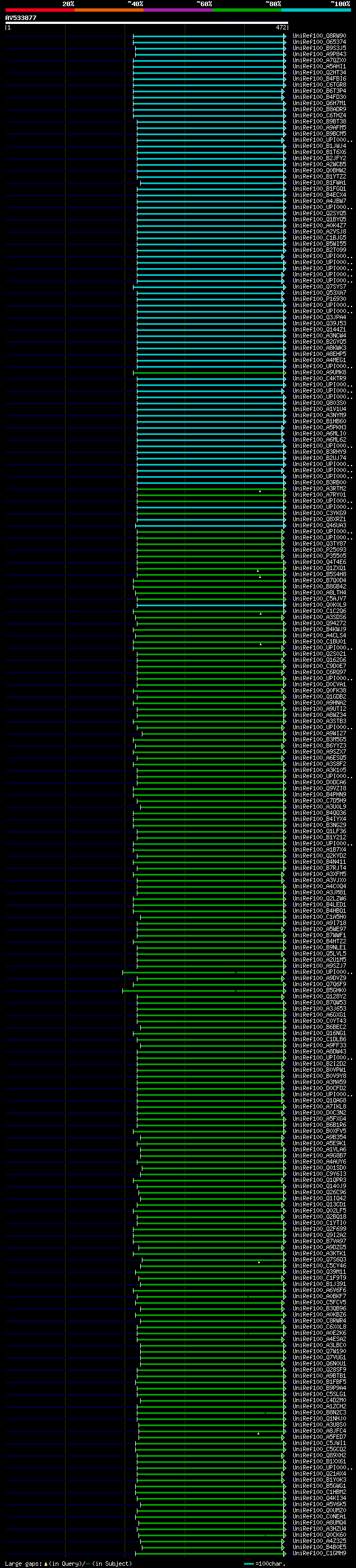Click hit label UniRef100_Q21AX4
The height and width of the screenshot is (1568, 356).
point(319,1473)
